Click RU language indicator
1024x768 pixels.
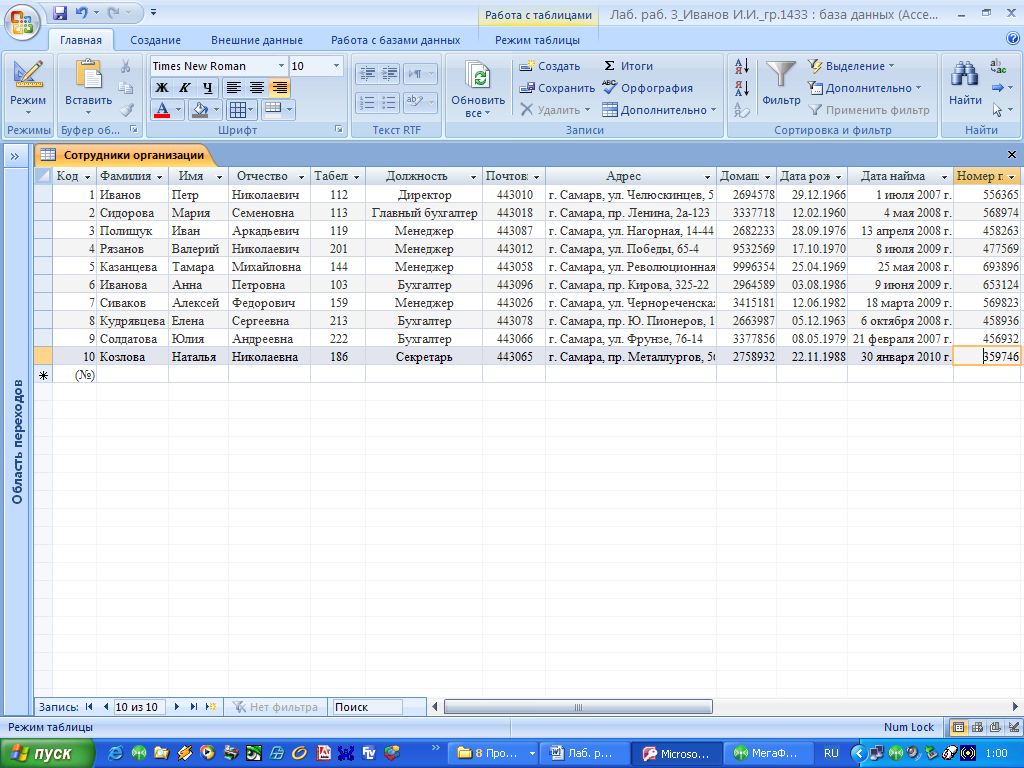click(x=831, y=753)
